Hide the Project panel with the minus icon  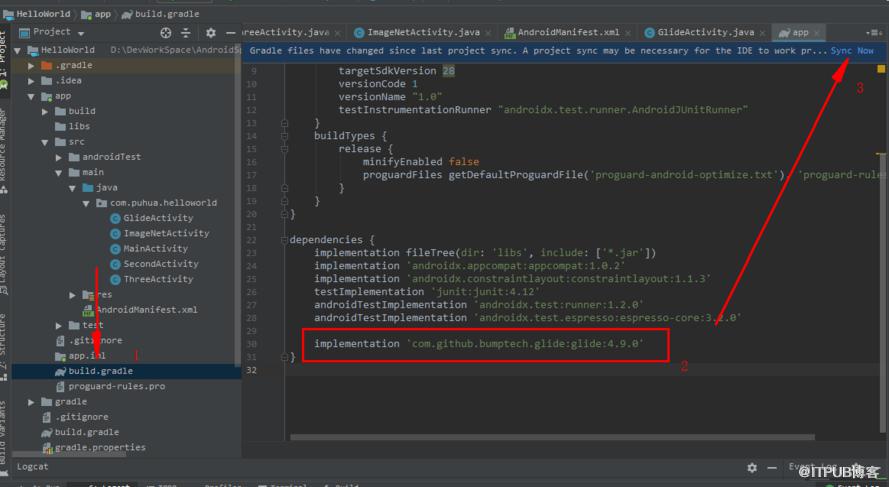point(230,33)
